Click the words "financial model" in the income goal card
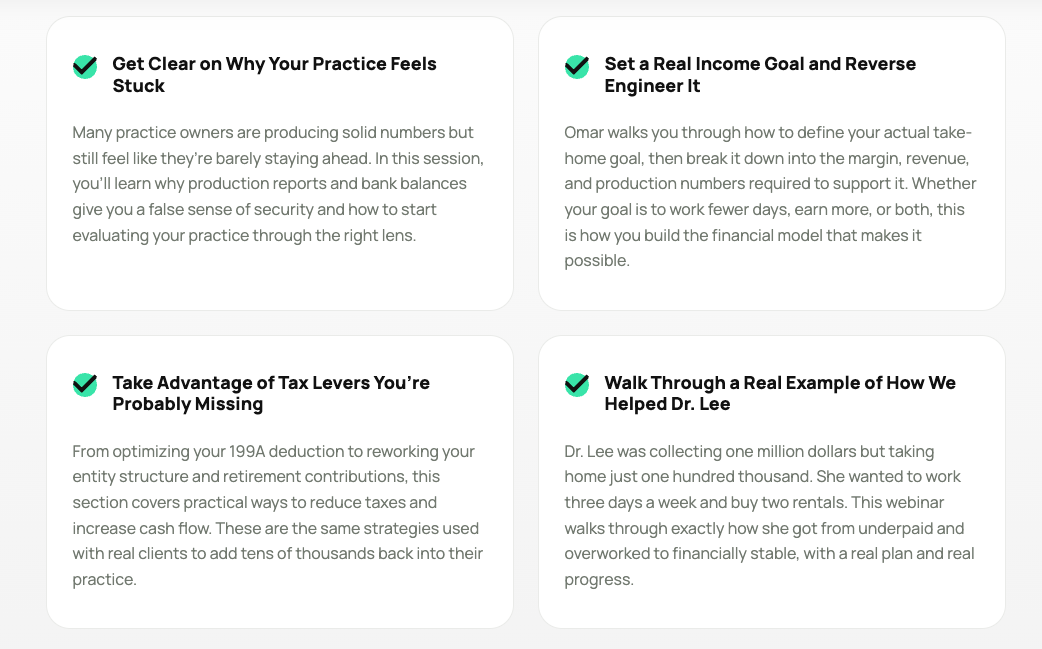This screenshot has height=649, width=1042. pyautogui.click(x=765, y=236)
